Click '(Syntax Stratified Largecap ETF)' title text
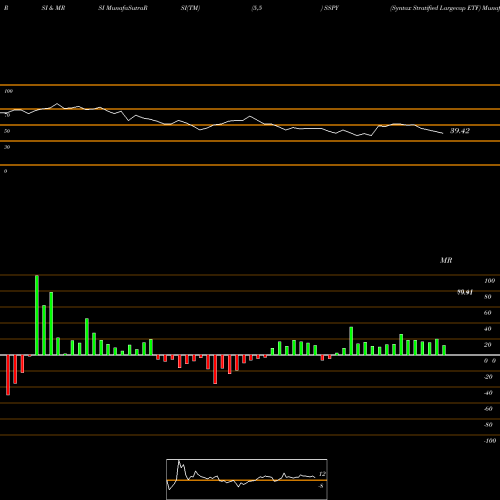 click(435, 8)
